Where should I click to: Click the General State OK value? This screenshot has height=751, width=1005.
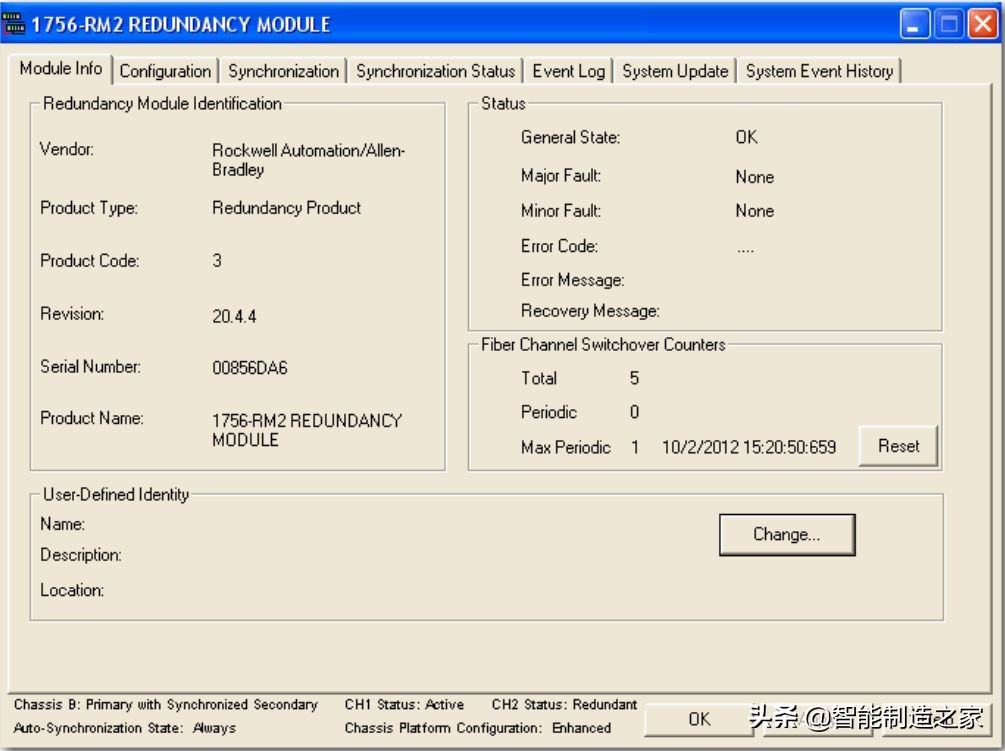746,138
